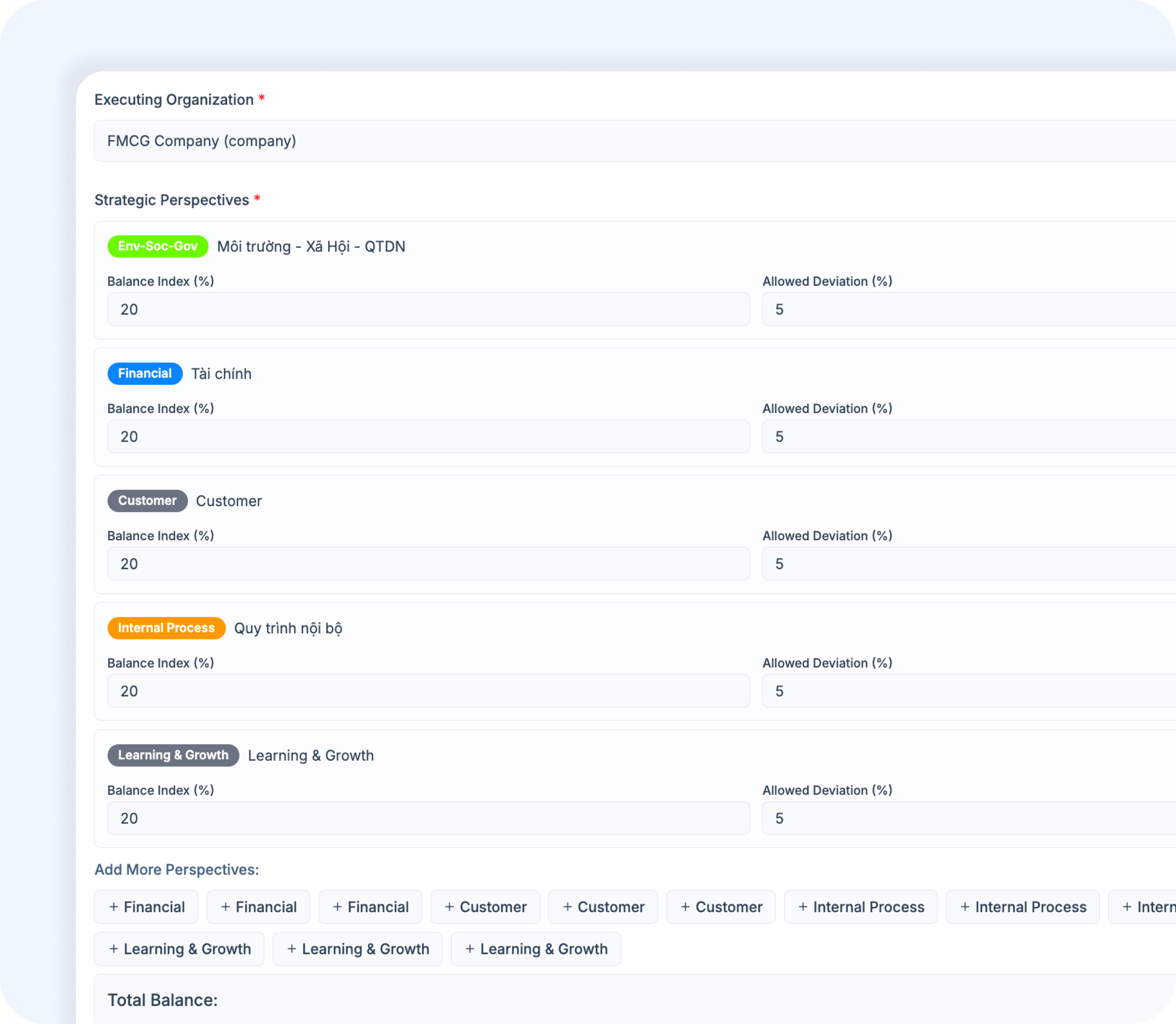1176x1024 pixels.
Task: Select the Customer Allowed Deviation input
Action: click(x=968, y=564)
